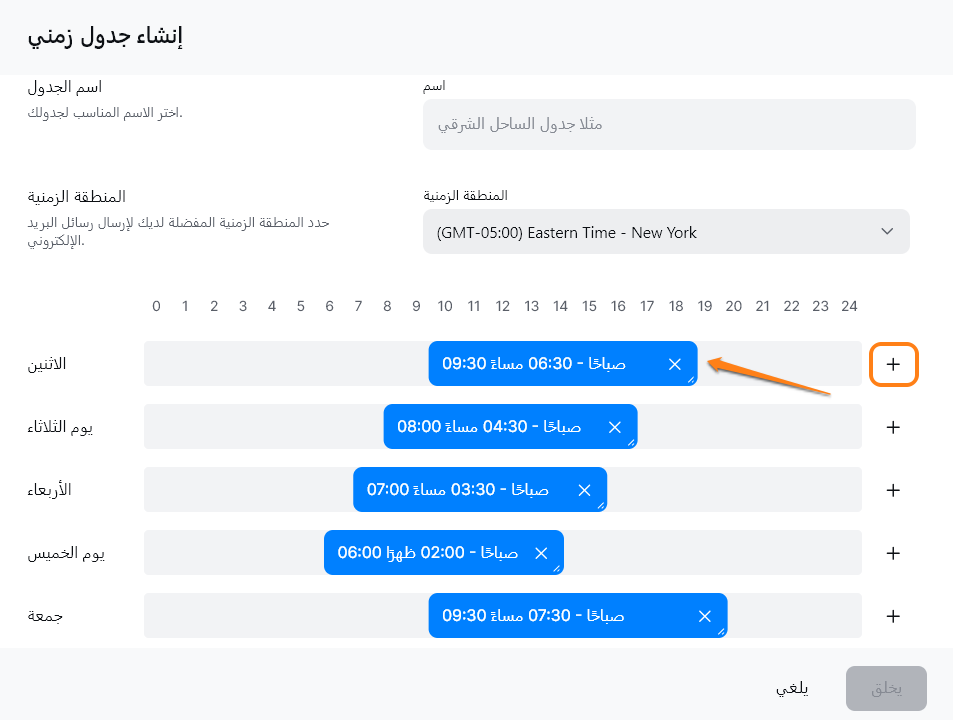Click the يلغي cancel button

793,689
